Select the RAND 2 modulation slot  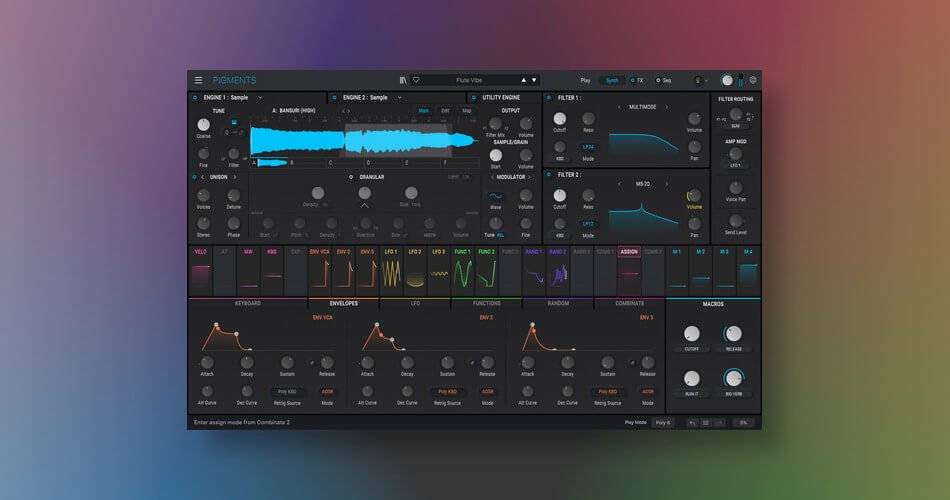pyautogui.click(x=558, y=271)
